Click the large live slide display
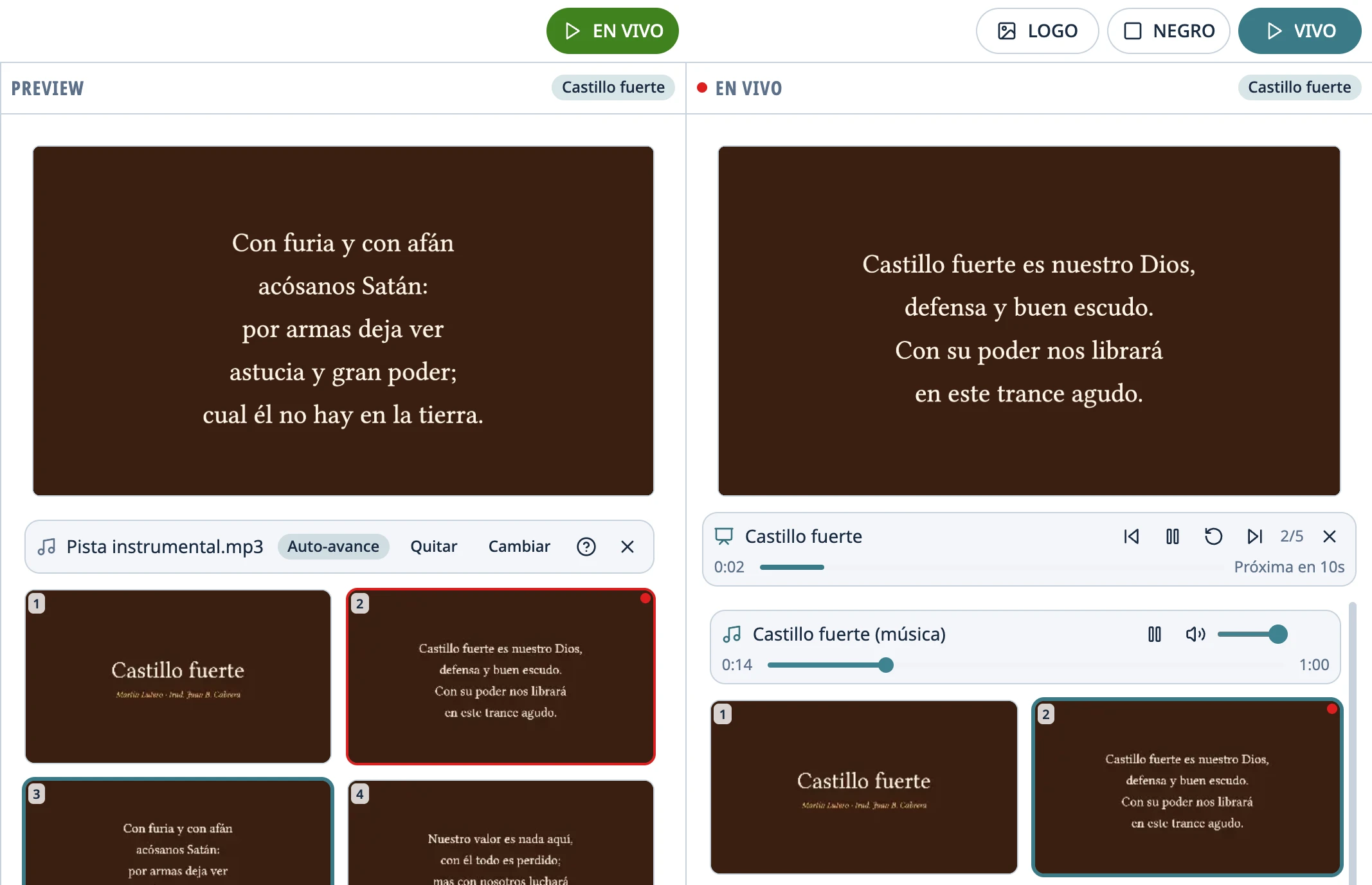Screen dimensions: 1372x885 (x=1029, y=321)
